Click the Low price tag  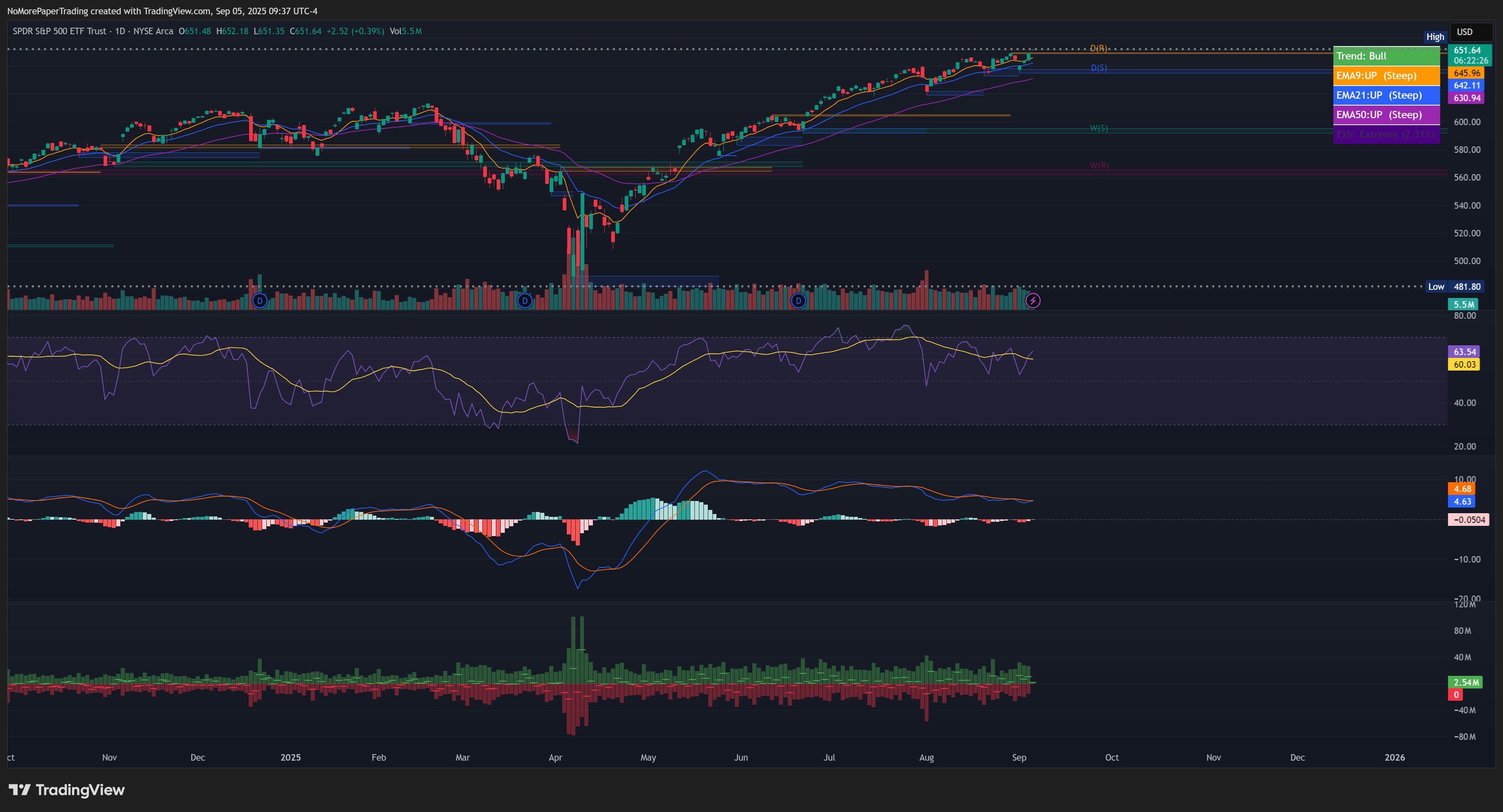click(1436, 287)
